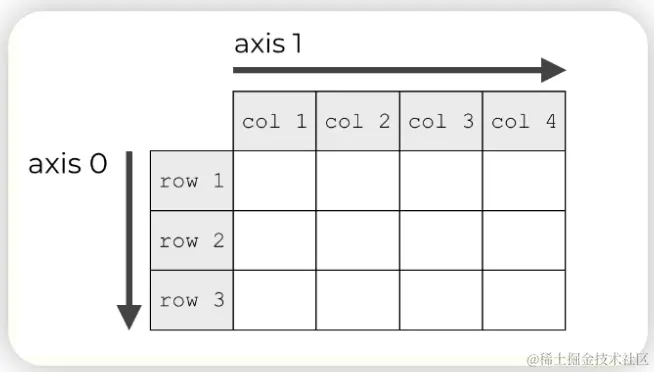Click the axis 1 horizontal arrow
This screenshot has width=654, height=372.
399,70
